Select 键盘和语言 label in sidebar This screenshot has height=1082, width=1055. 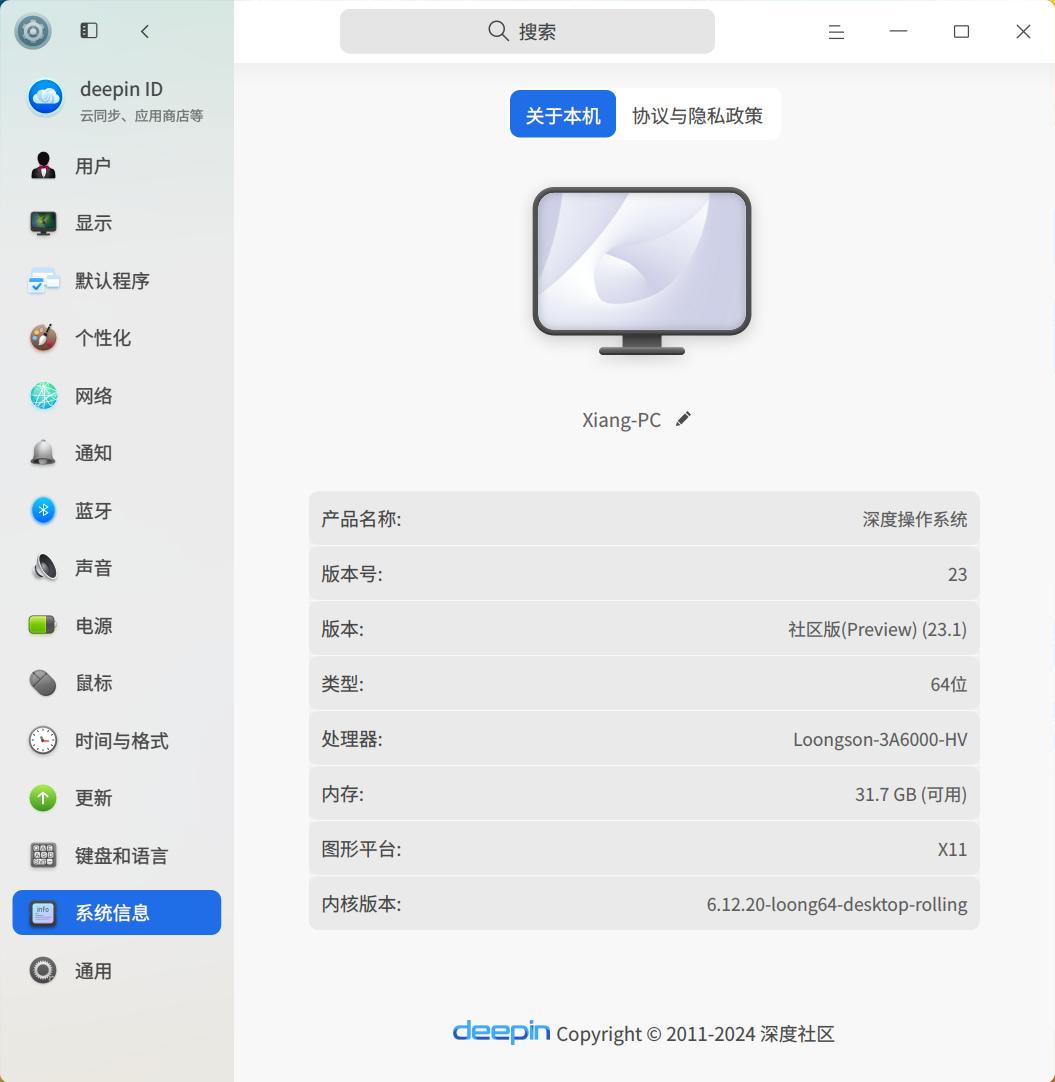click(x=122, y=856)
